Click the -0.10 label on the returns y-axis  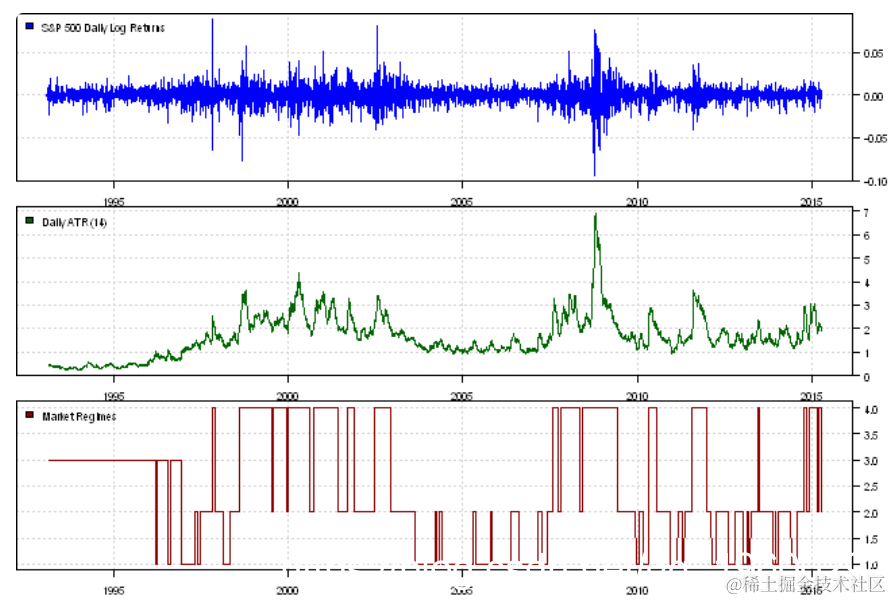(873, 182)
